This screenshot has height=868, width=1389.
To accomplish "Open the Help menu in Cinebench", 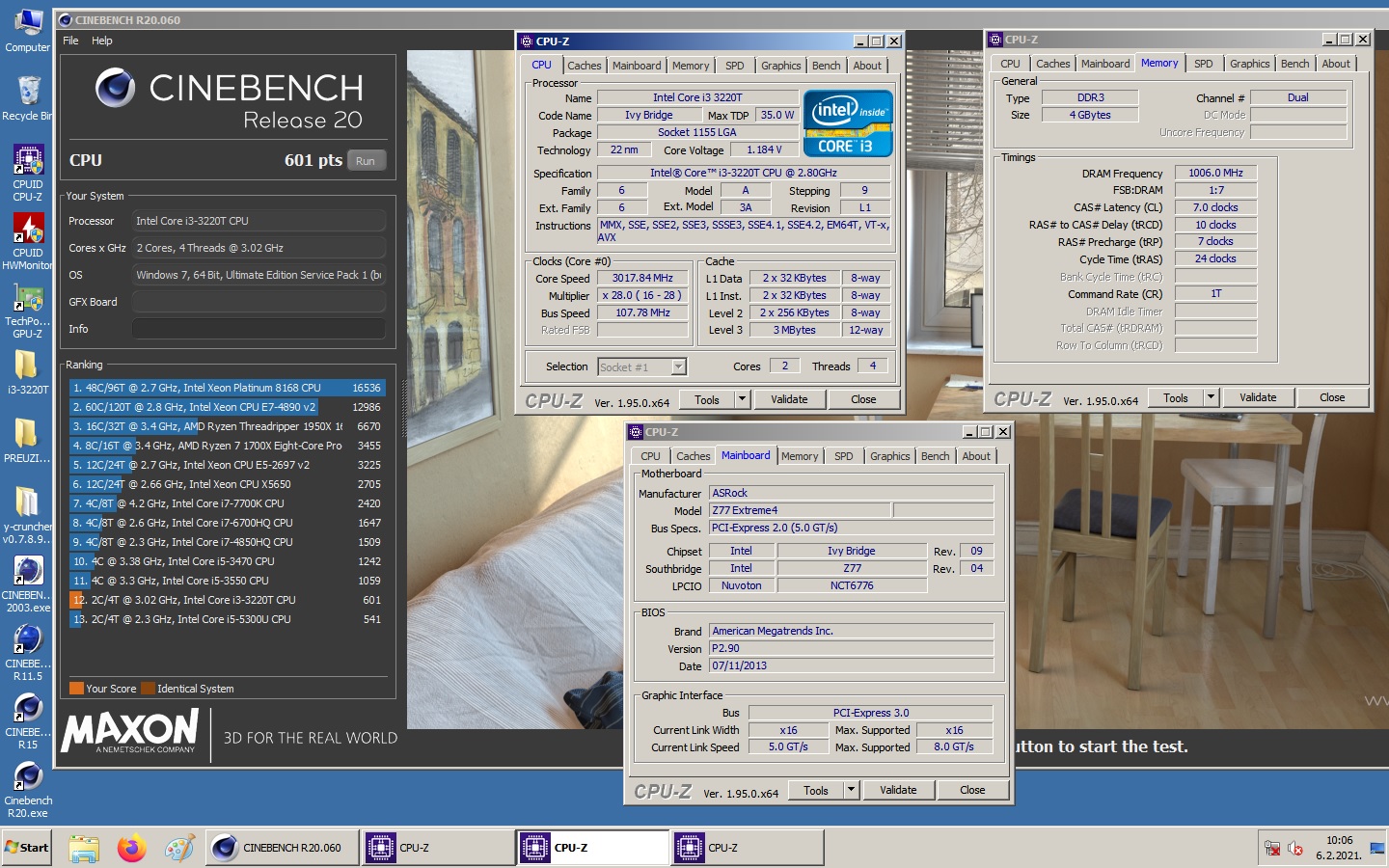I will [102, 41].
